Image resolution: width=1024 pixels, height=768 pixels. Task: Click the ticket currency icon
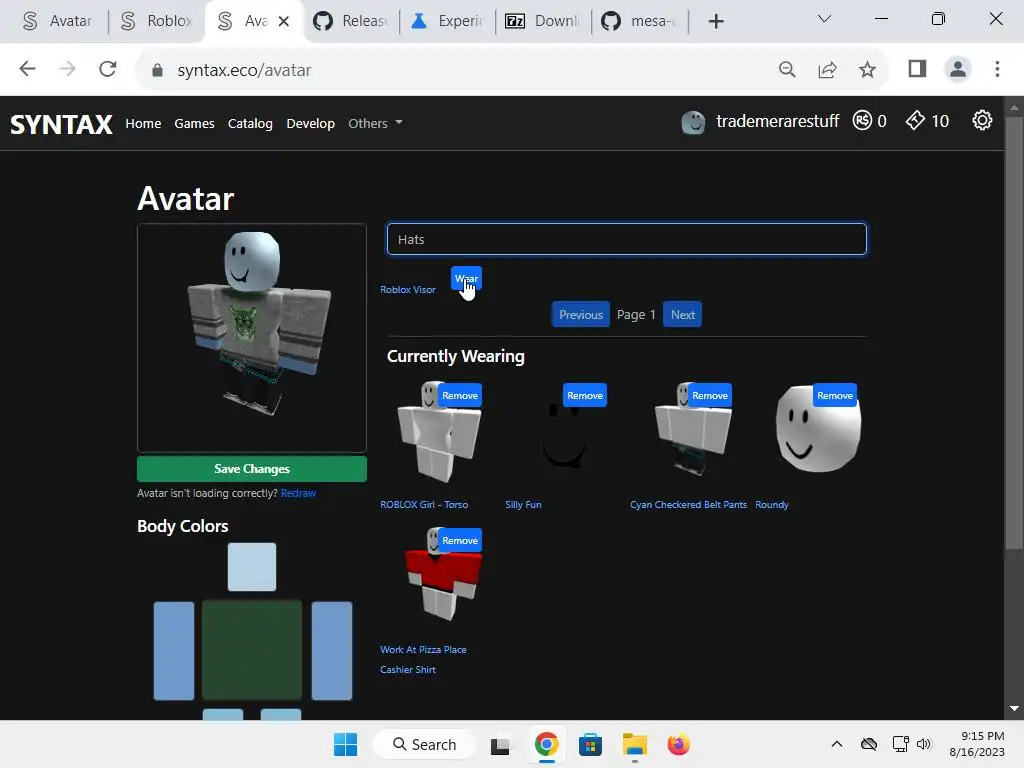[915, 120]
